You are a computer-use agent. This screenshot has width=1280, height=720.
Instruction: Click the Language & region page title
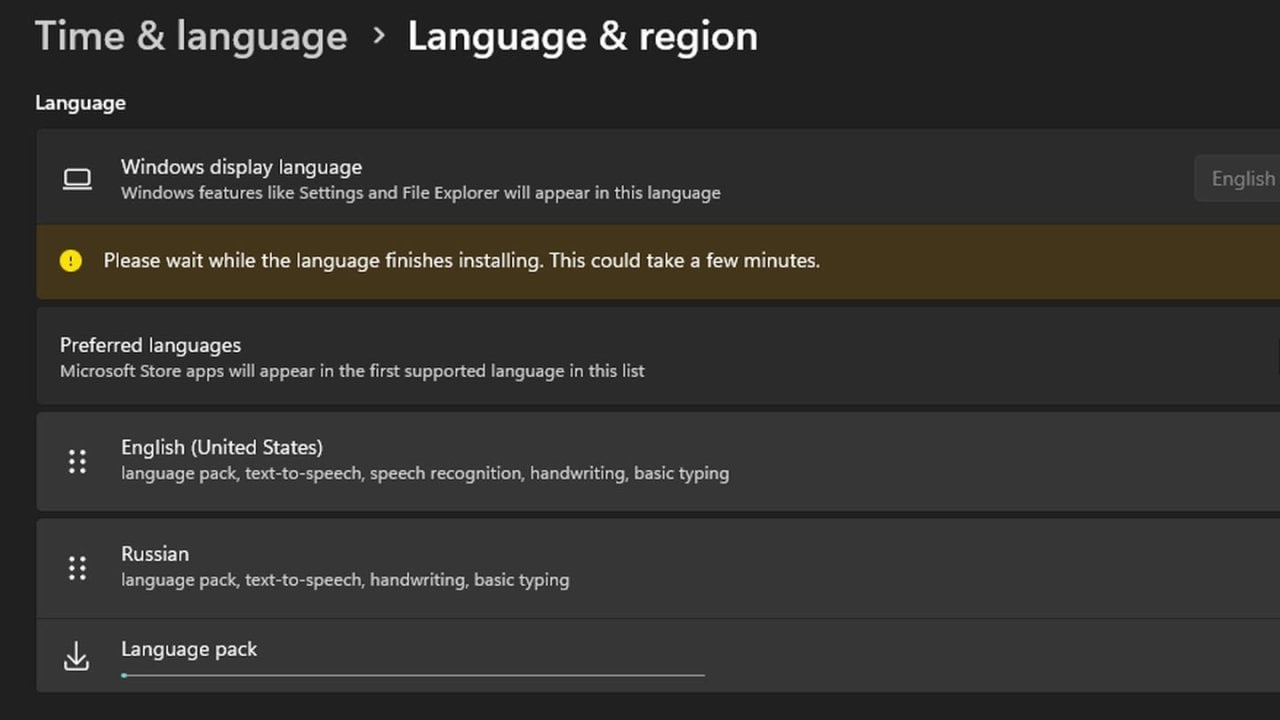pyautogui.click(x=582, y=36)
